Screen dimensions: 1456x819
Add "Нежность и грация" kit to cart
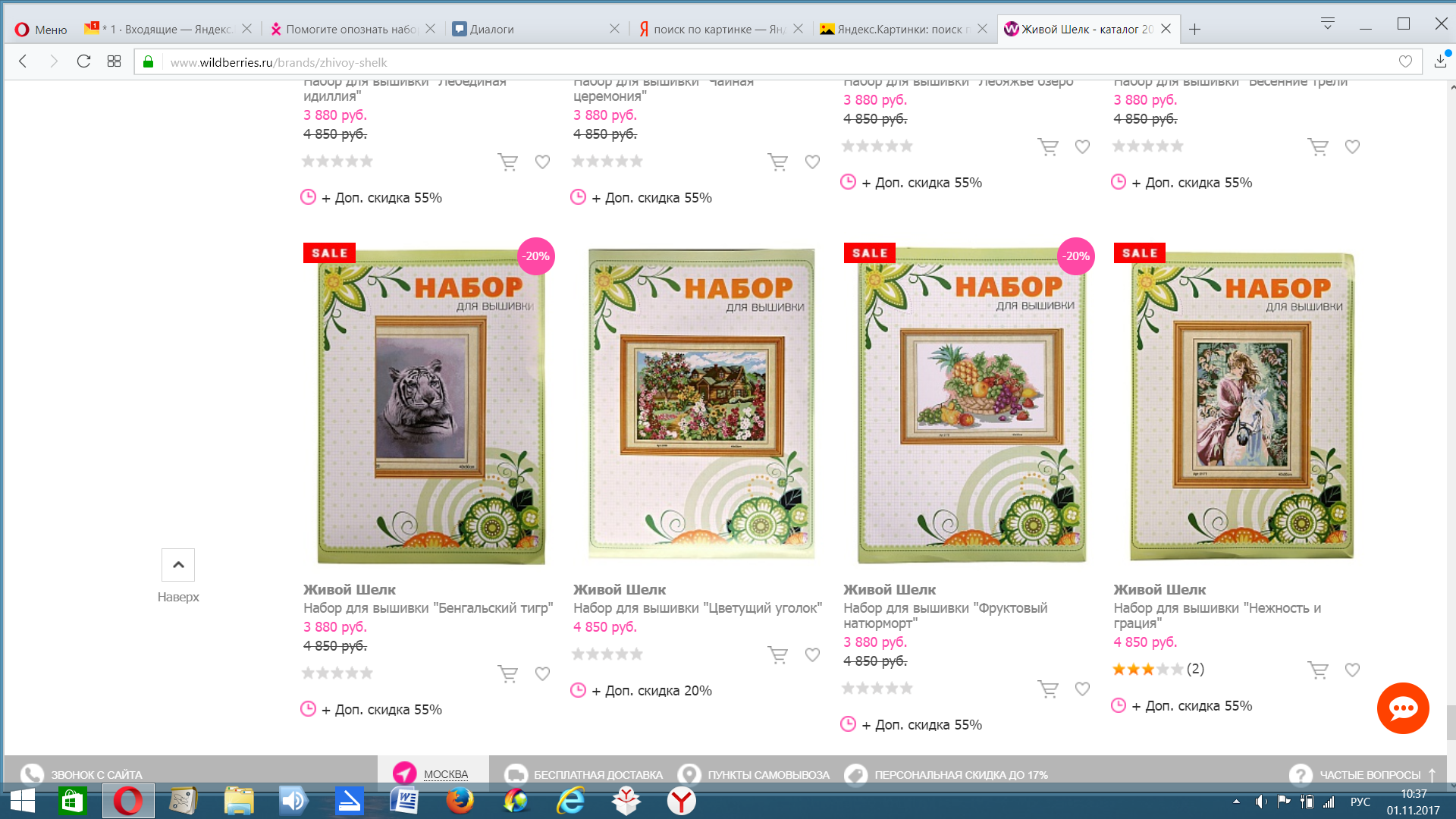coord(1318,670)
